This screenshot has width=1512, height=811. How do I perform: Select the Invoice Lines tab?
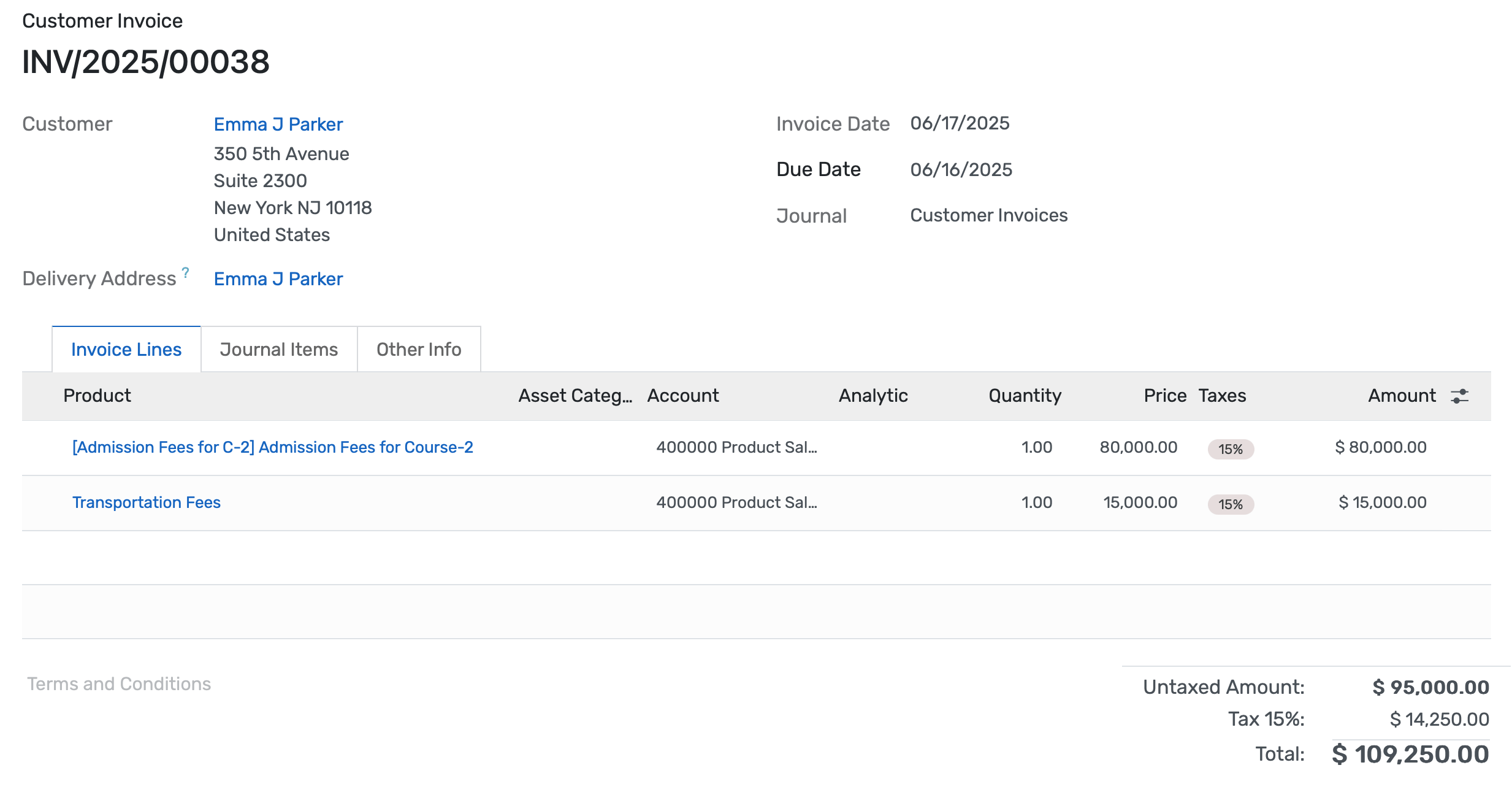pyautogui.click(x=126, y=349)
